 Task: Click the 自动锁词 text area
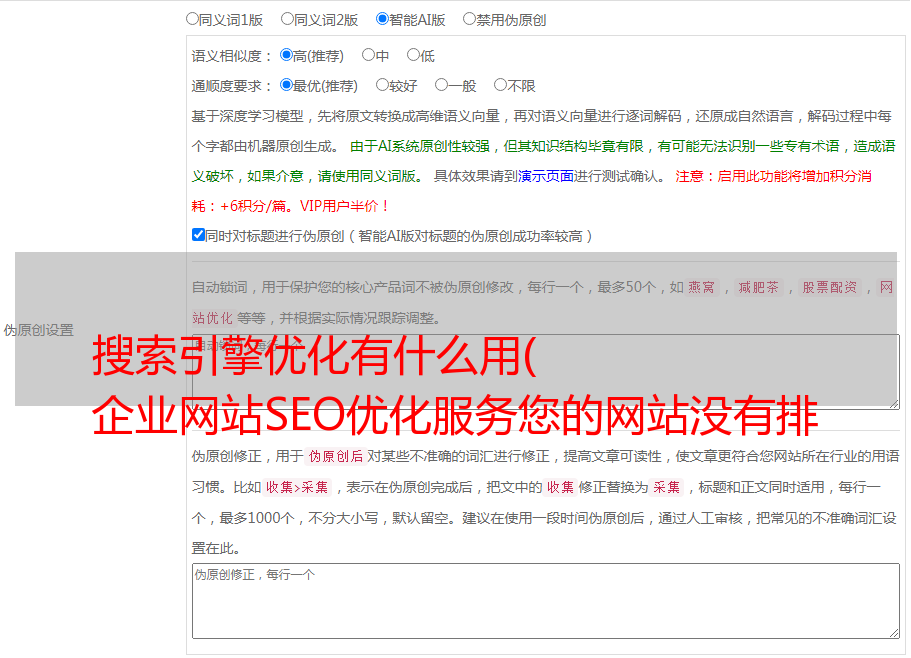click(x=546, y=372)
